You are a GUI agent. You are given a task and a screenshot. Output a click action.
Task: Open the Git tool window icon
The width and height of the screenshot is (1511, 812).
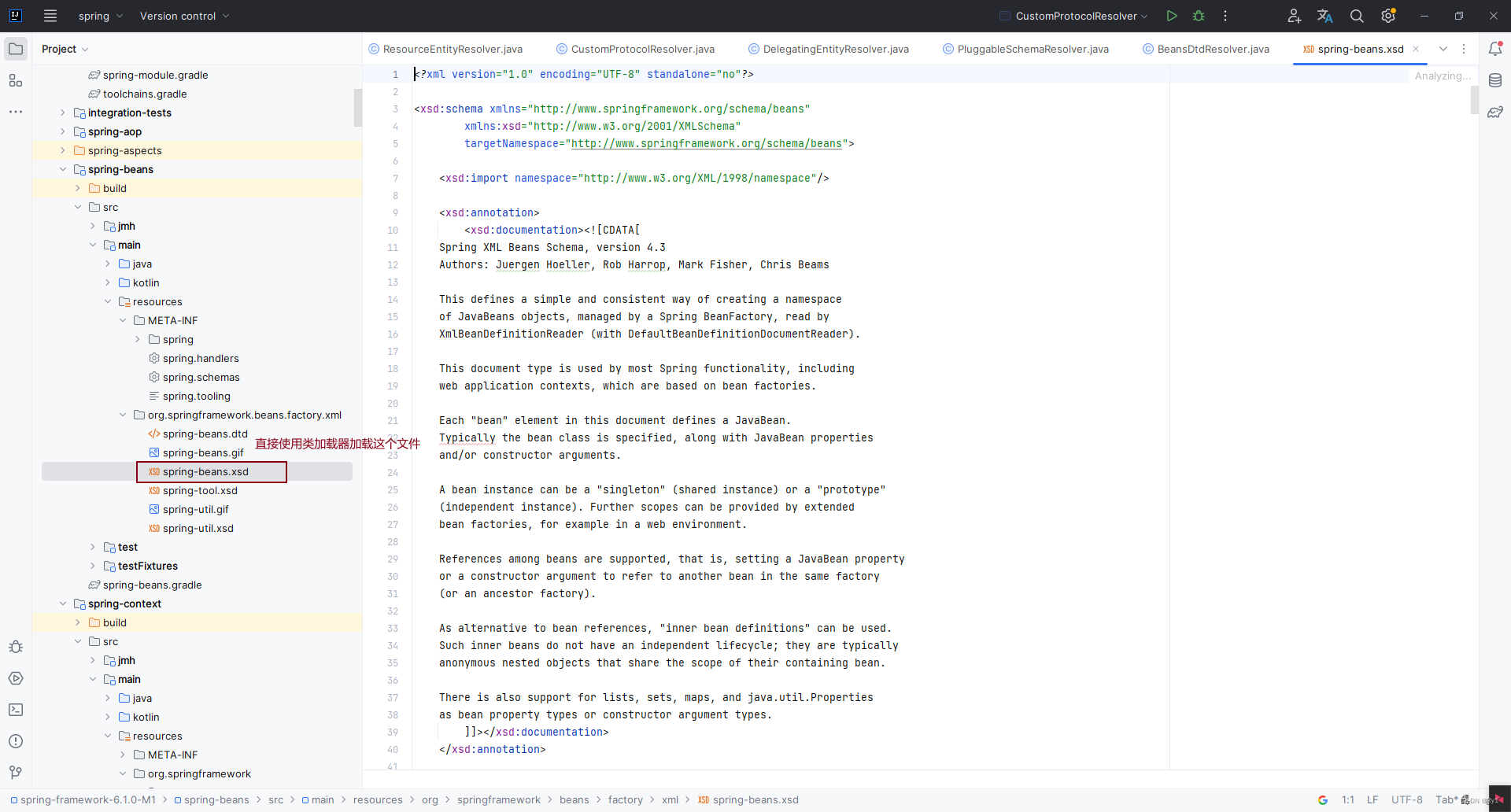coord(16,773)
